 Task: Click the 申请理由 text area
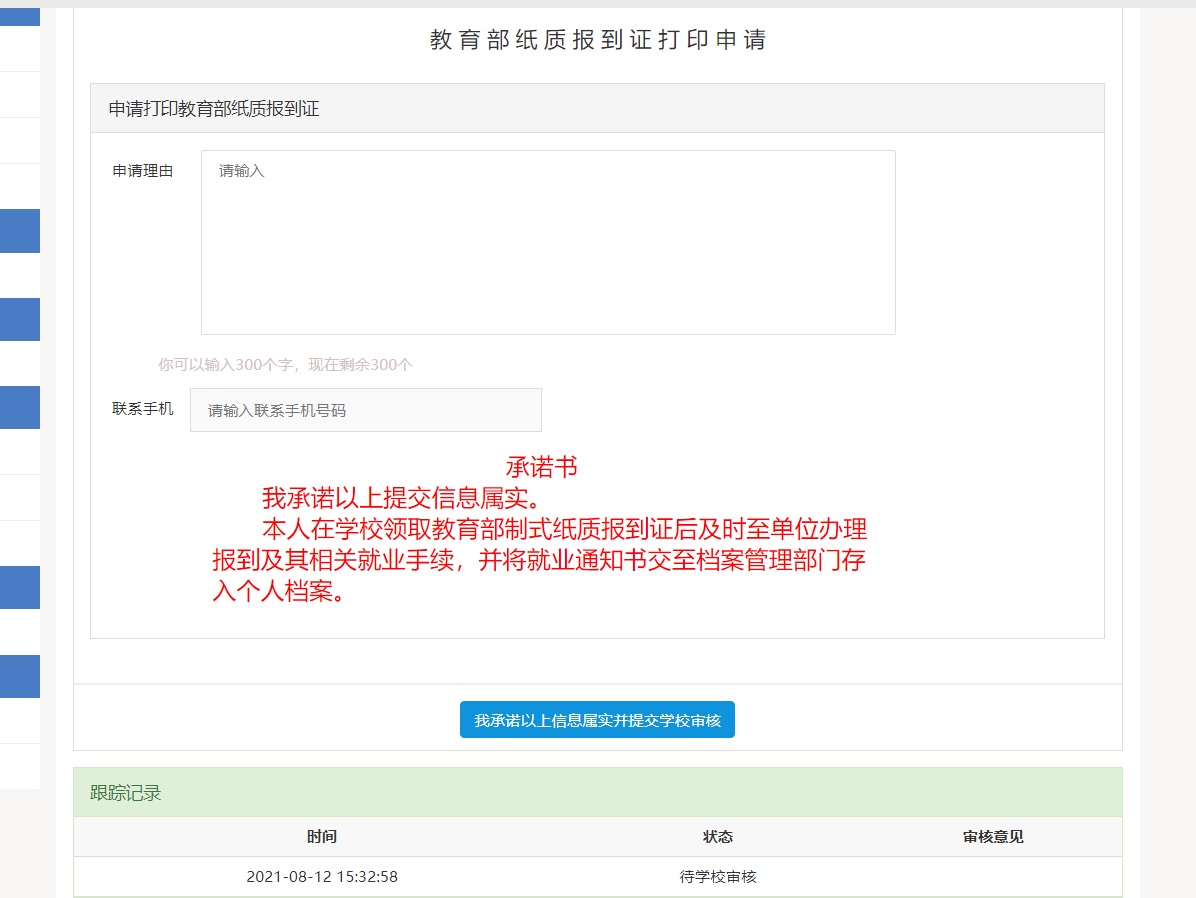pos(548,242)
